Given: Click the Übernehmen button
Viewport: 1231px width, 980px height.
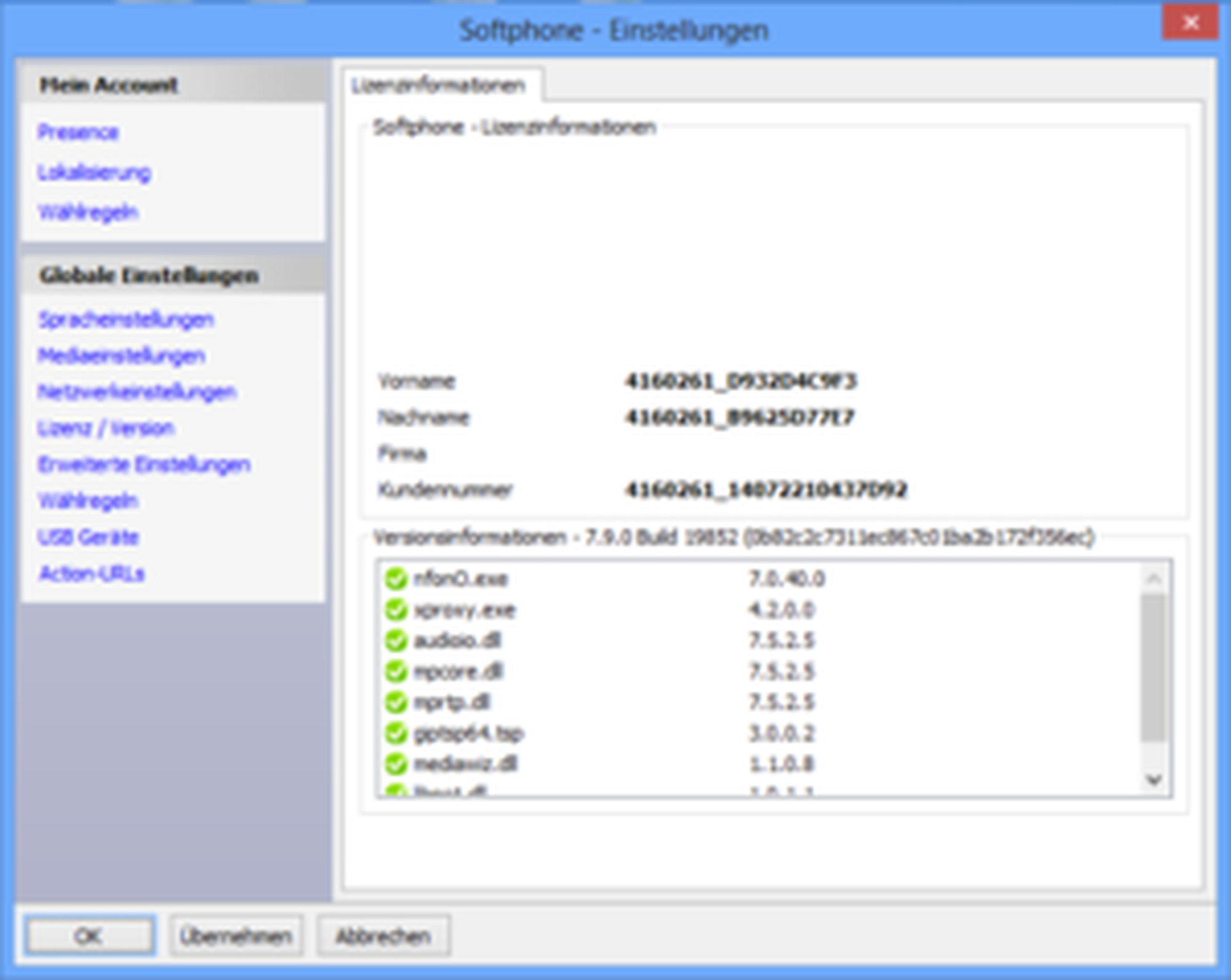Looking at the screenshot, I should [236, 936].
